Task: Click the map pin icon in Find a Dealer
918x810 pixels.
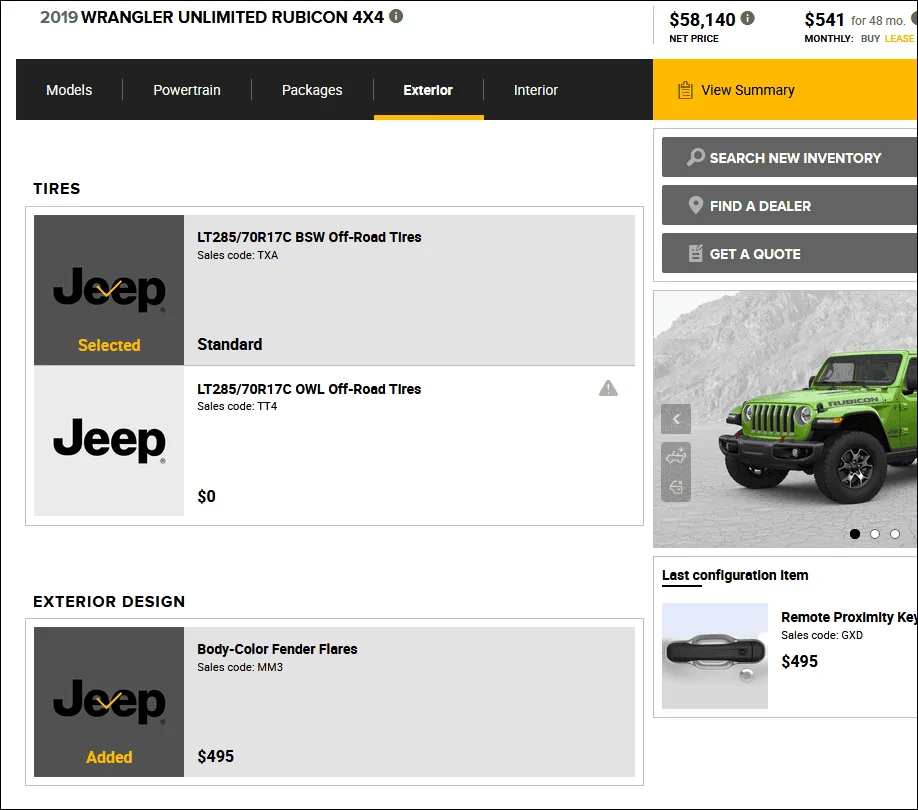Action: (696, 205)
